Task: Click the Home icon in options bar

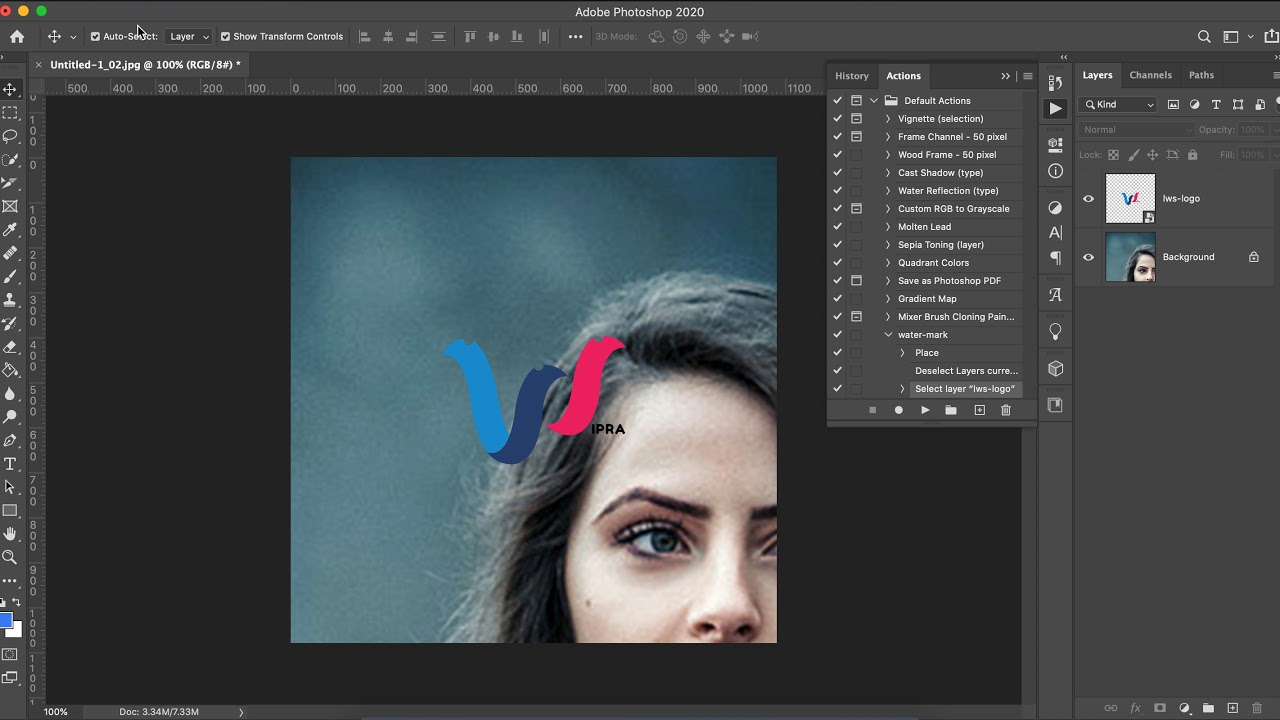Action: click(x=17, y=36)
